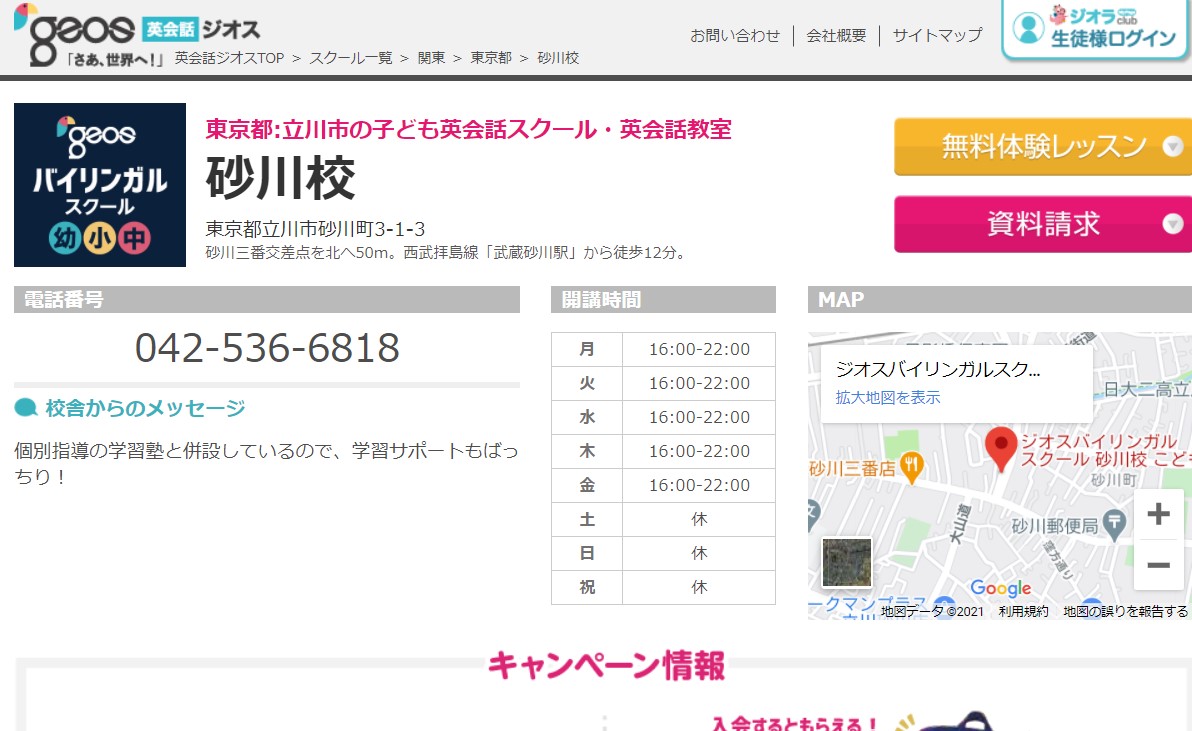
Task: Click the student login avatar icon
Action: (1028, 28)
